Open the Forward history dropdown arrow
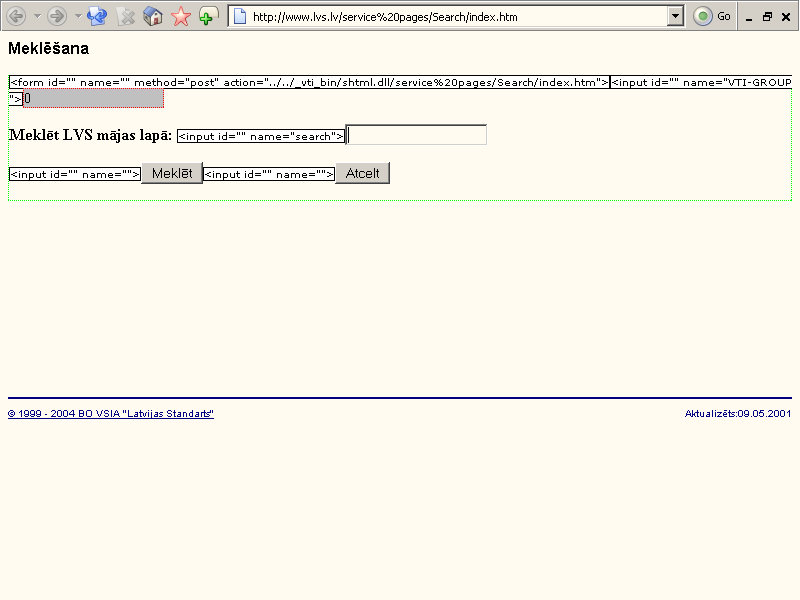This screenshot has width=800, height=600. [78, 16]
